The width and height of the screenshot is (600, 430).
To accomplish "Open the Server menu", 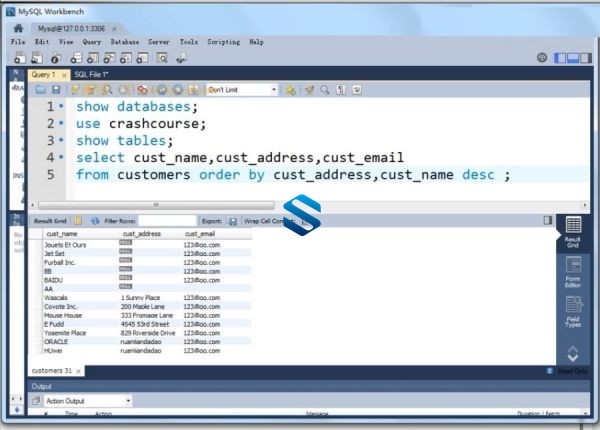I will 159,42.
